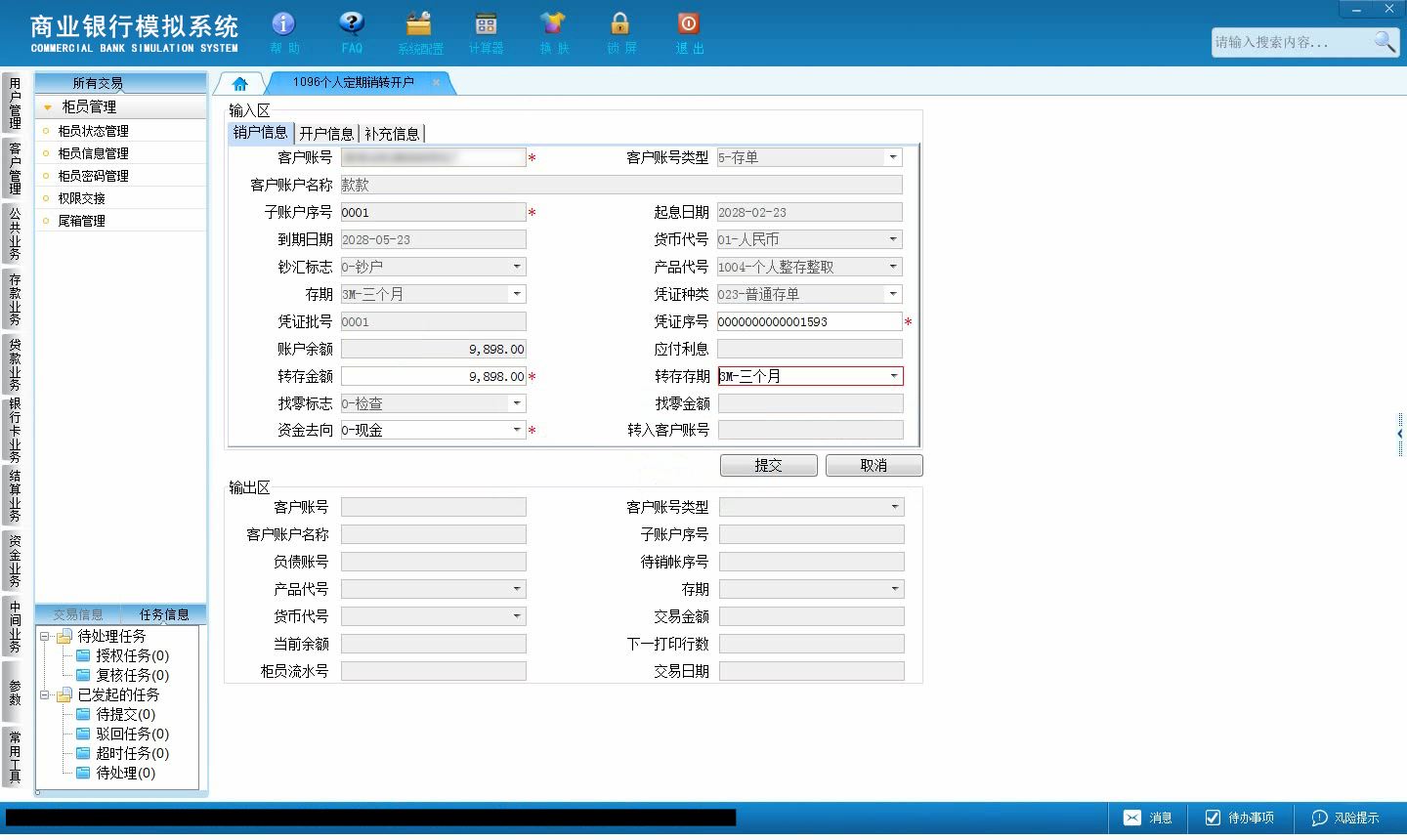Switch to the 任务信息 panel tab
Image resolution: width=1407 pixels, height=840 pixels.
click(164, 614)
